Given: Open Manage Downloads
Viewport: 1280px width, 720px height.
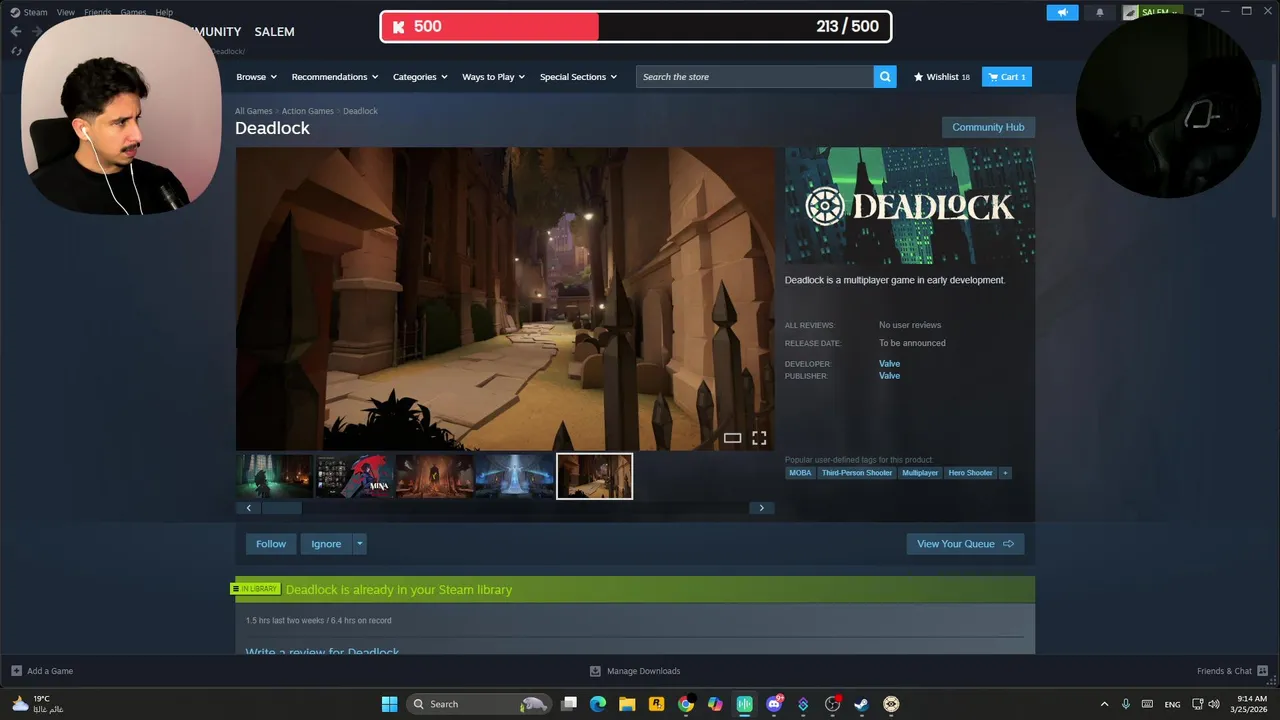Looking at the screenshot, I should (x=635, y=671).
